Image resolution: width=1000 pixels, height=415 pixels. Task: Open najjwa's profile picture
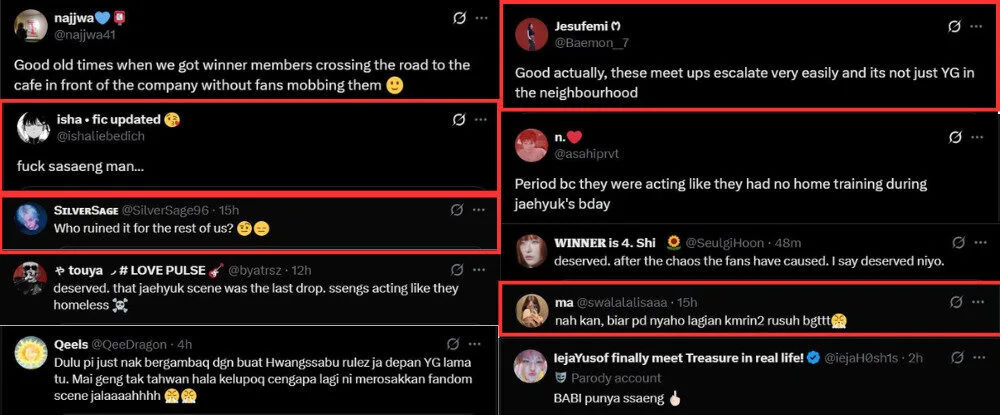[x=31, y=25]
